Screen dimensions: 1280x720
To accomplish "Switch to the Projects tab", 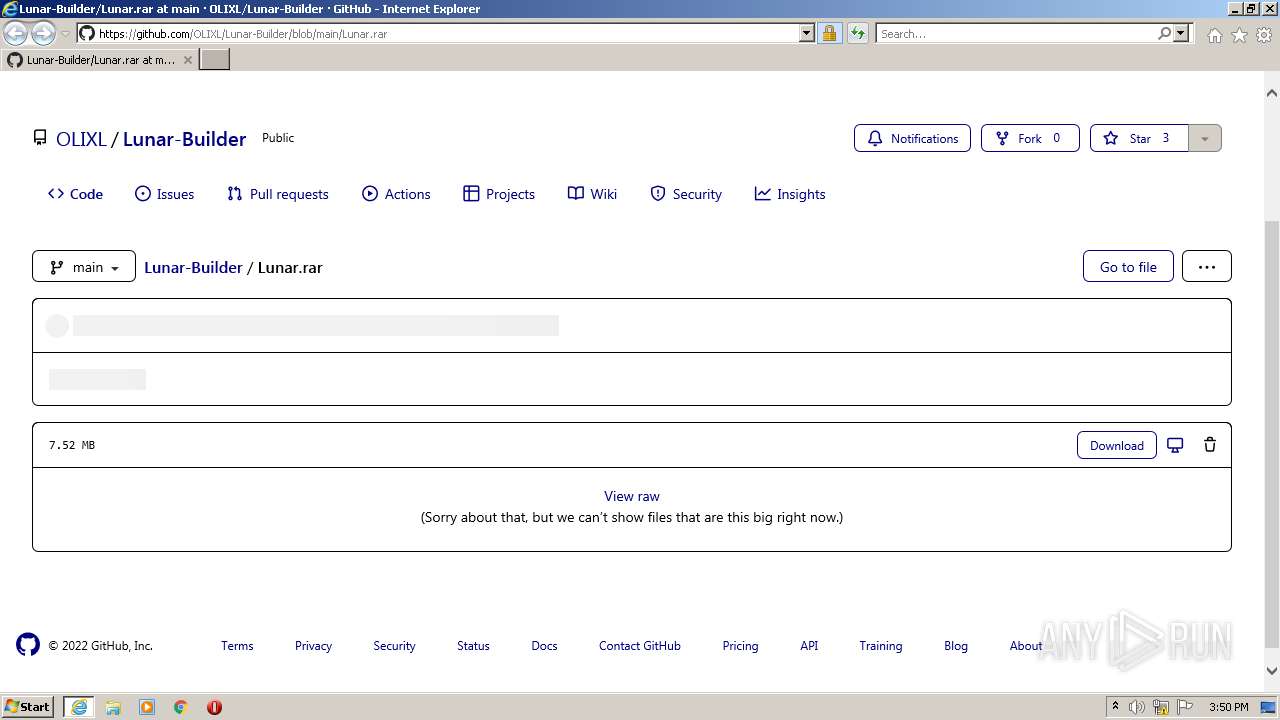I will [499, 194].
